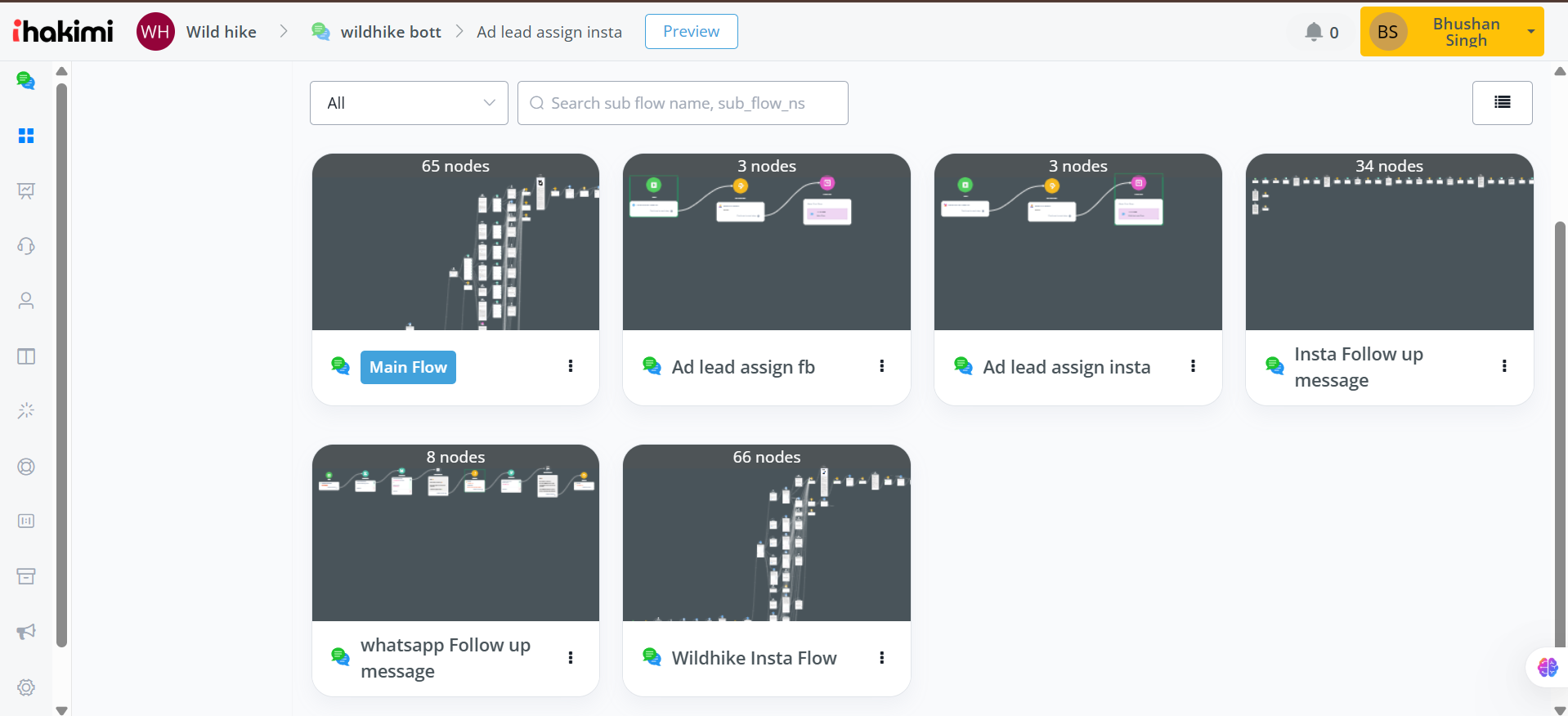Open the analytics chart icon in sidebar
1568x716 pixels.
(x=26, y=190)
